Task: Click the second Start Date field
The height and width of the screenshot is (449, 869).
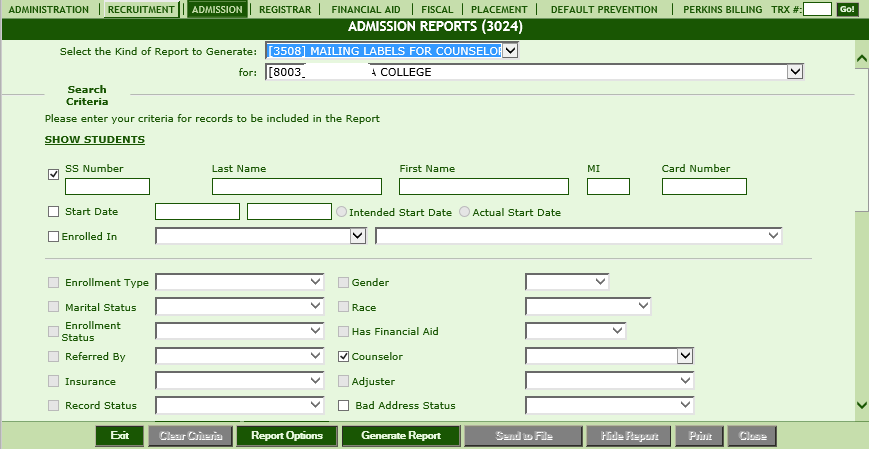Action: tap(289, 211)
